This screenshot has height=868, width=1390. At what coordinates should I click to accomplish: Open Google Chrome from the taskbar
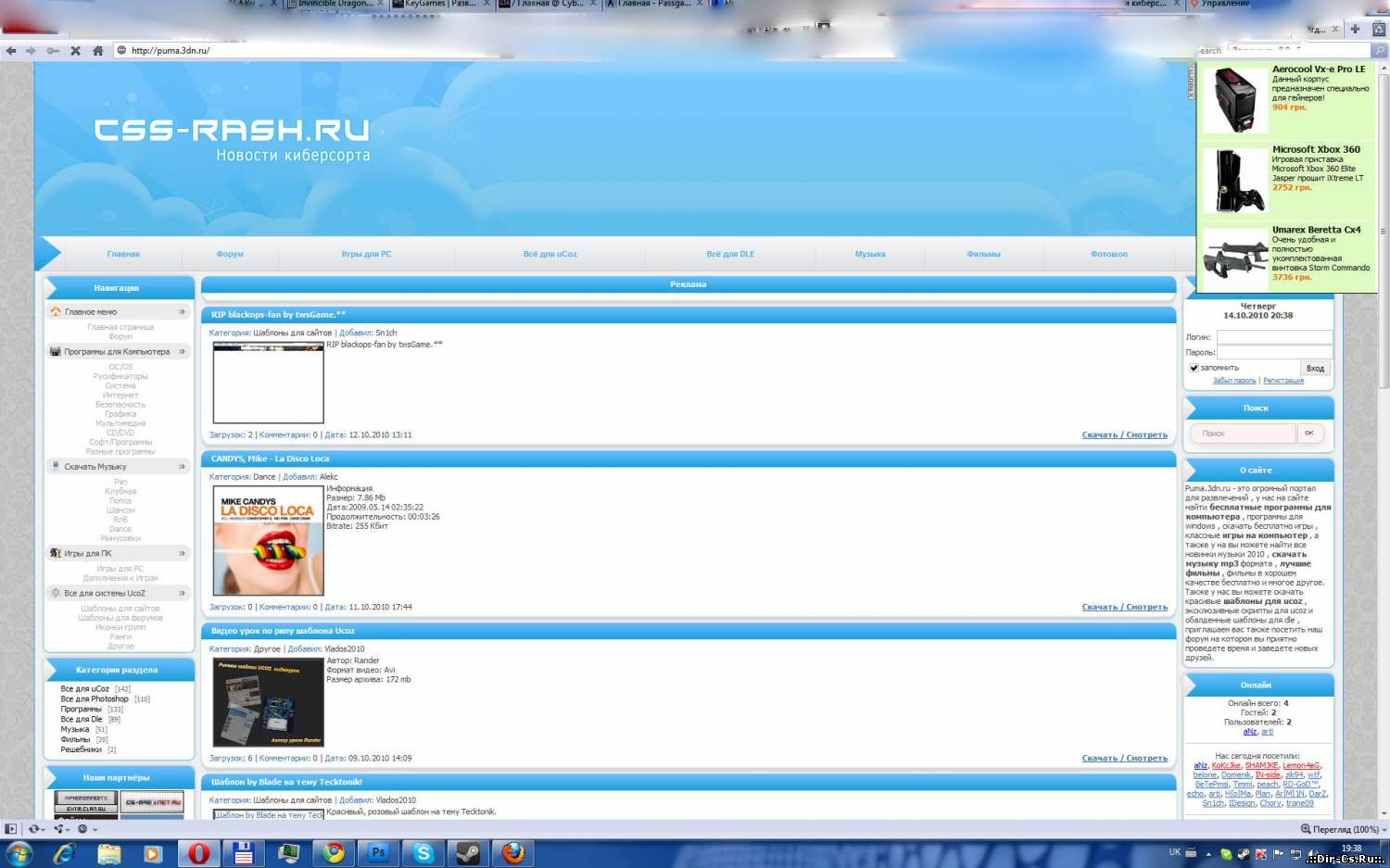(334, 853)
